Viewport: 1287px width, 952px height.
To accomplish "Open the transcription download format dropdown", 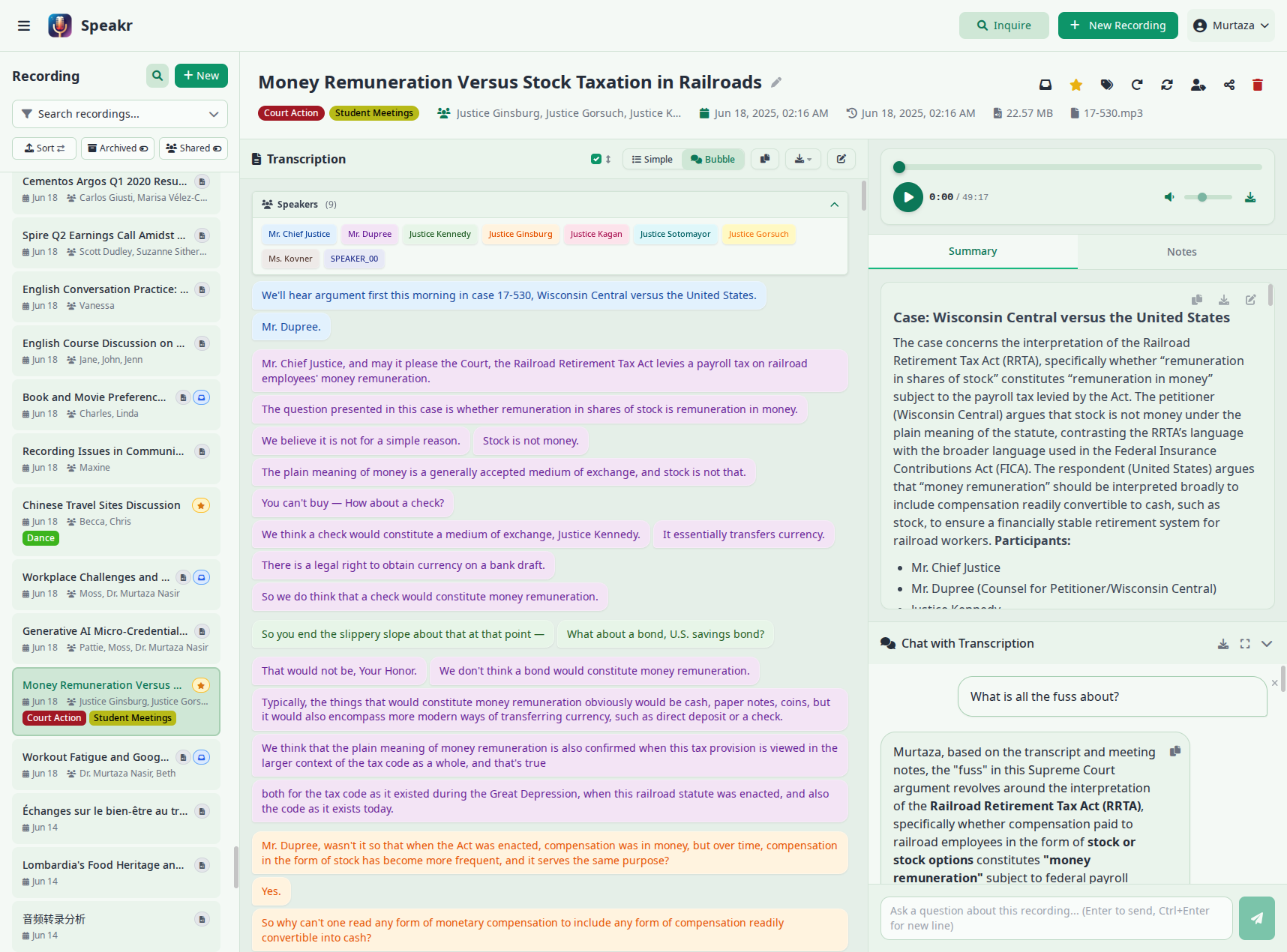I will pos(802,159).
